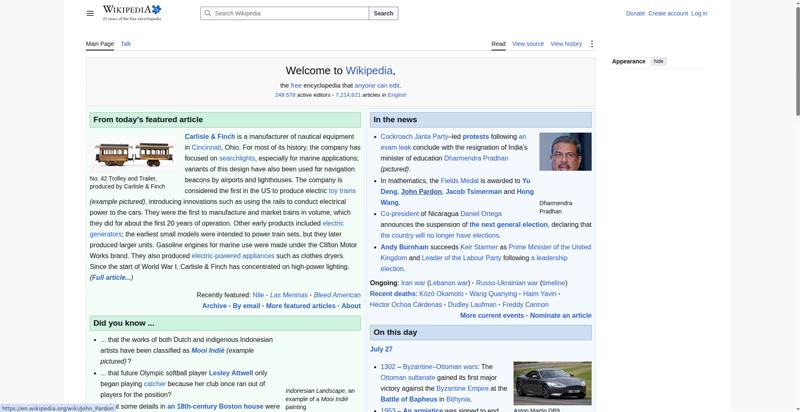Image resolution: width=800 pixels, height=412 pixels.
Task: Click the search magnifier icon
Action: tap(208, 13)
